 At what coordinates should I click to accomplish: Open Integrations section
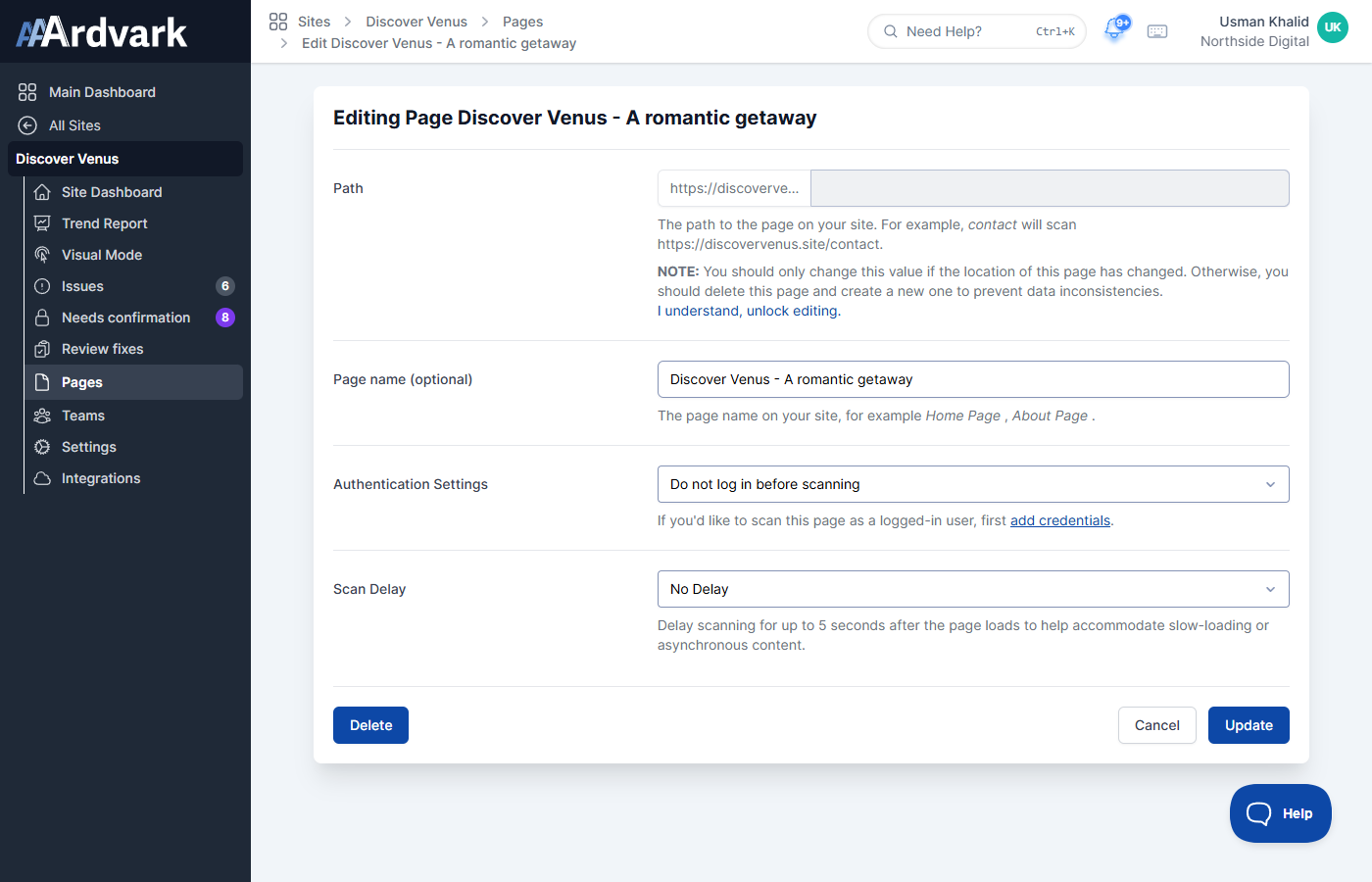pyautogui.click(x=134, y=478)
